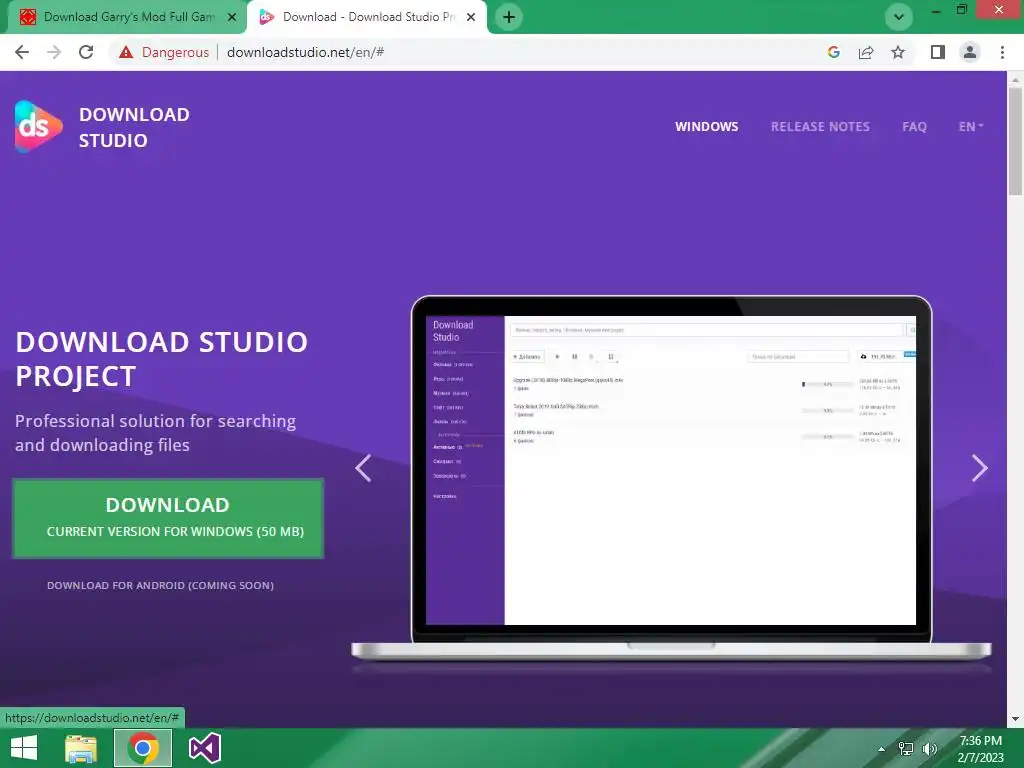Click the taskbar clock and date
The height and width of the screenshot is (768, 1024).
point(980,749)
